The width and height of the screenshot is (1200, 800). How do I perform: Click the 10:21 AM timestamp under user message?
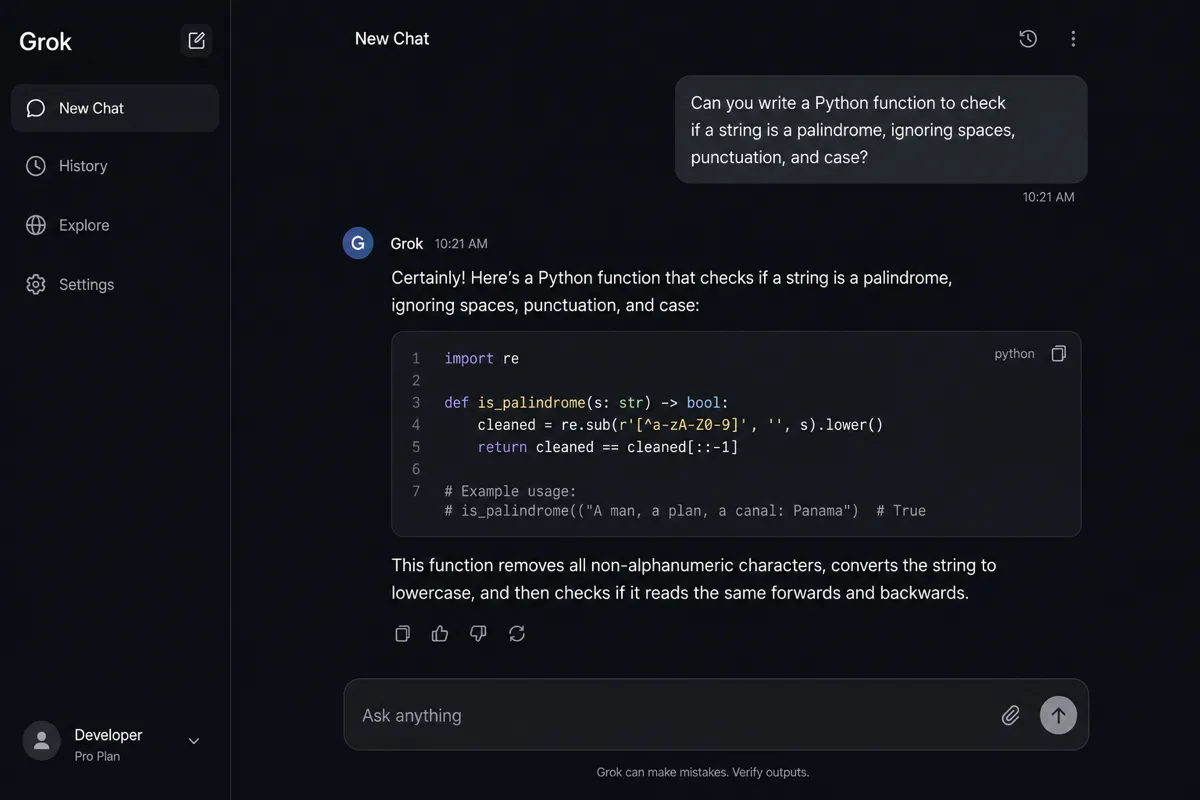1048,197
